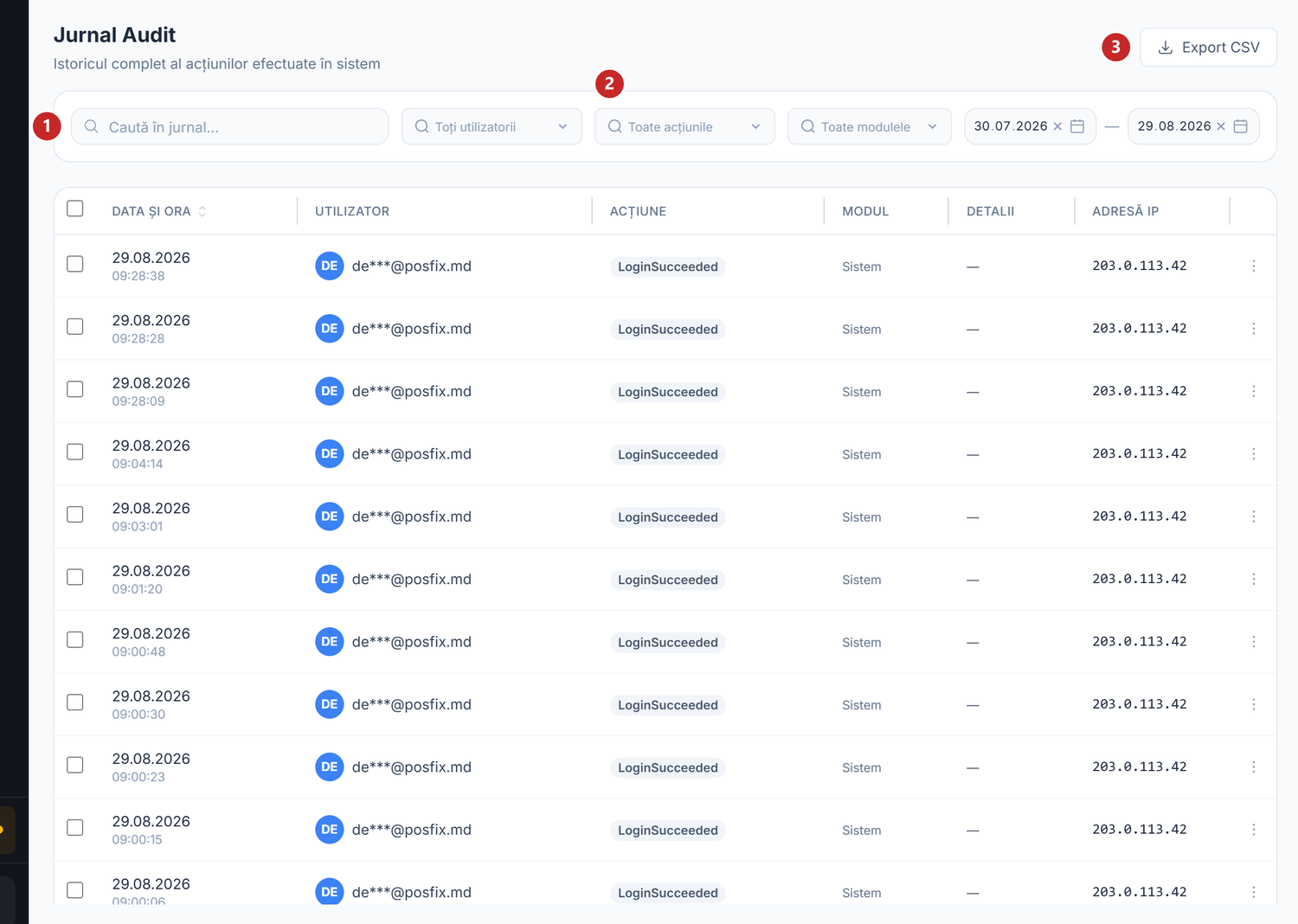Viewport: 1298px width, 924px height.
Task: Click Modul column header
Action: (865, 211)
